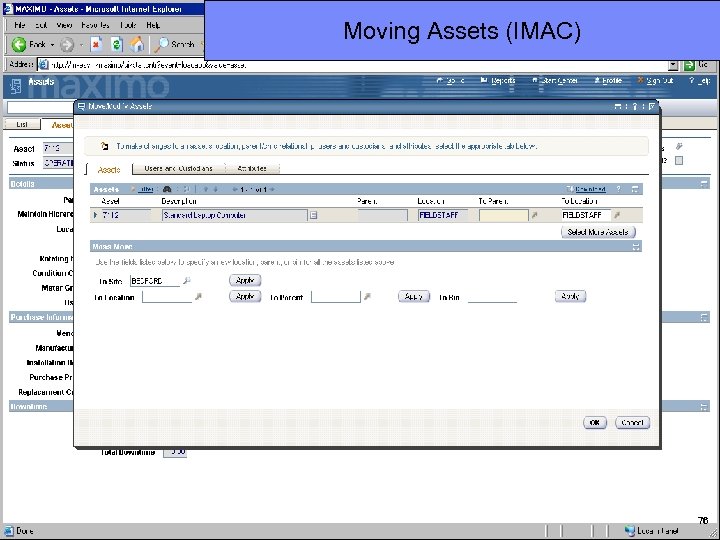The width and height of the screenshot is (720, 540).
Task: Click Apply next to Mass Move To Parent
Action: (x=414, y=297)
